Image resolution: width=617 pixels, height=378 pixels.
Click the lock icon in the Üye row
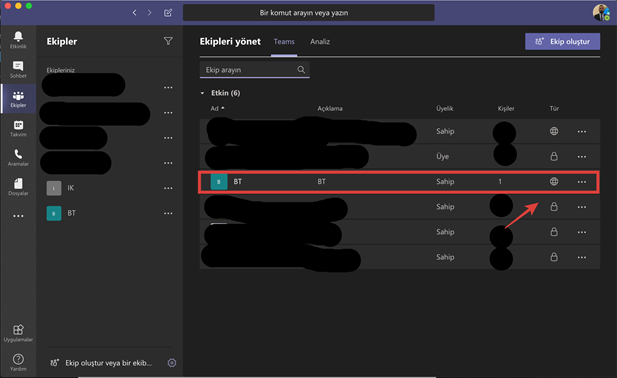click(554, 156)
